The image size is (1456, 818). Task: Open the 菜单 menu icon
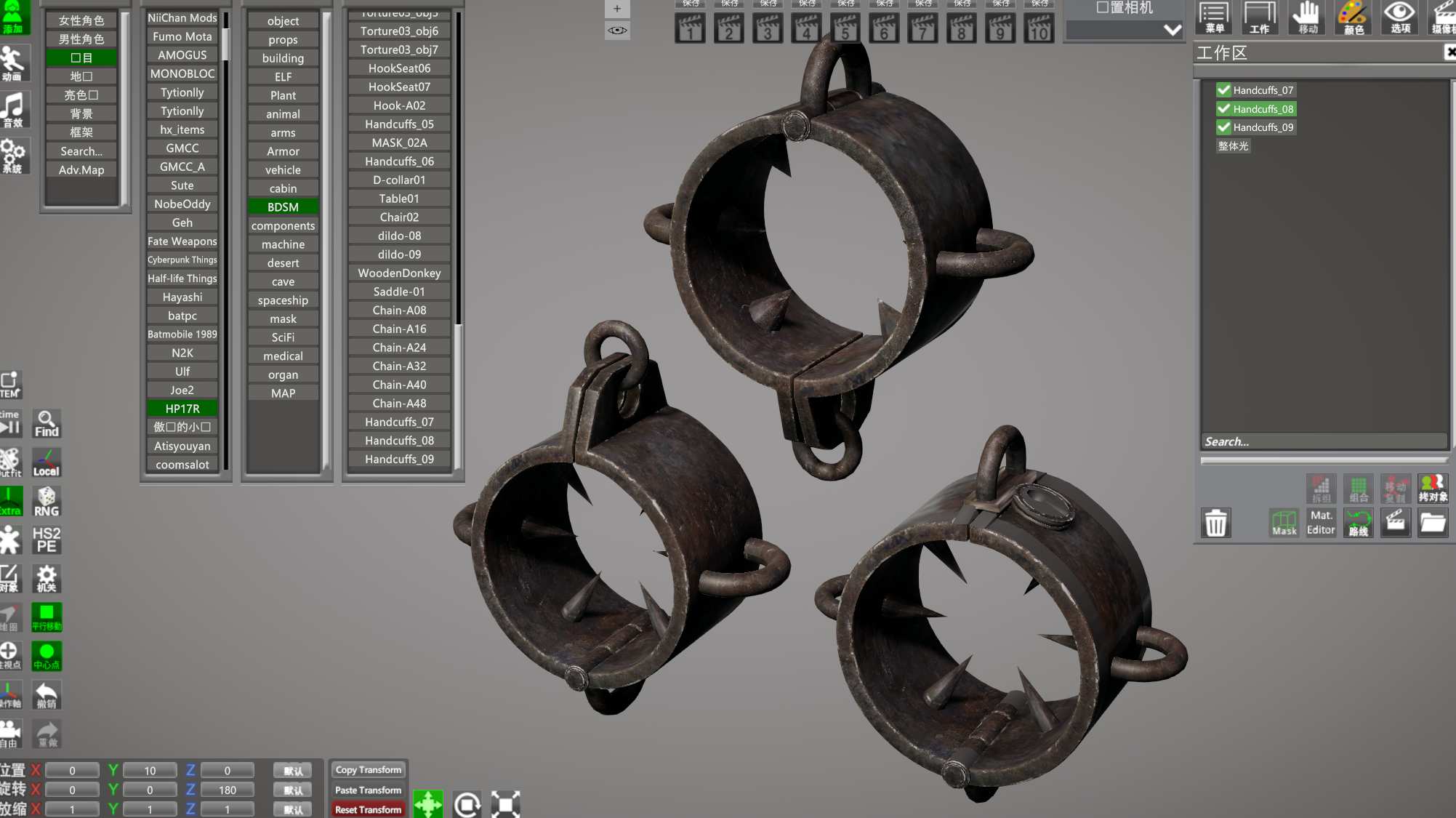pyautogui.click(x=1214, y=17)
